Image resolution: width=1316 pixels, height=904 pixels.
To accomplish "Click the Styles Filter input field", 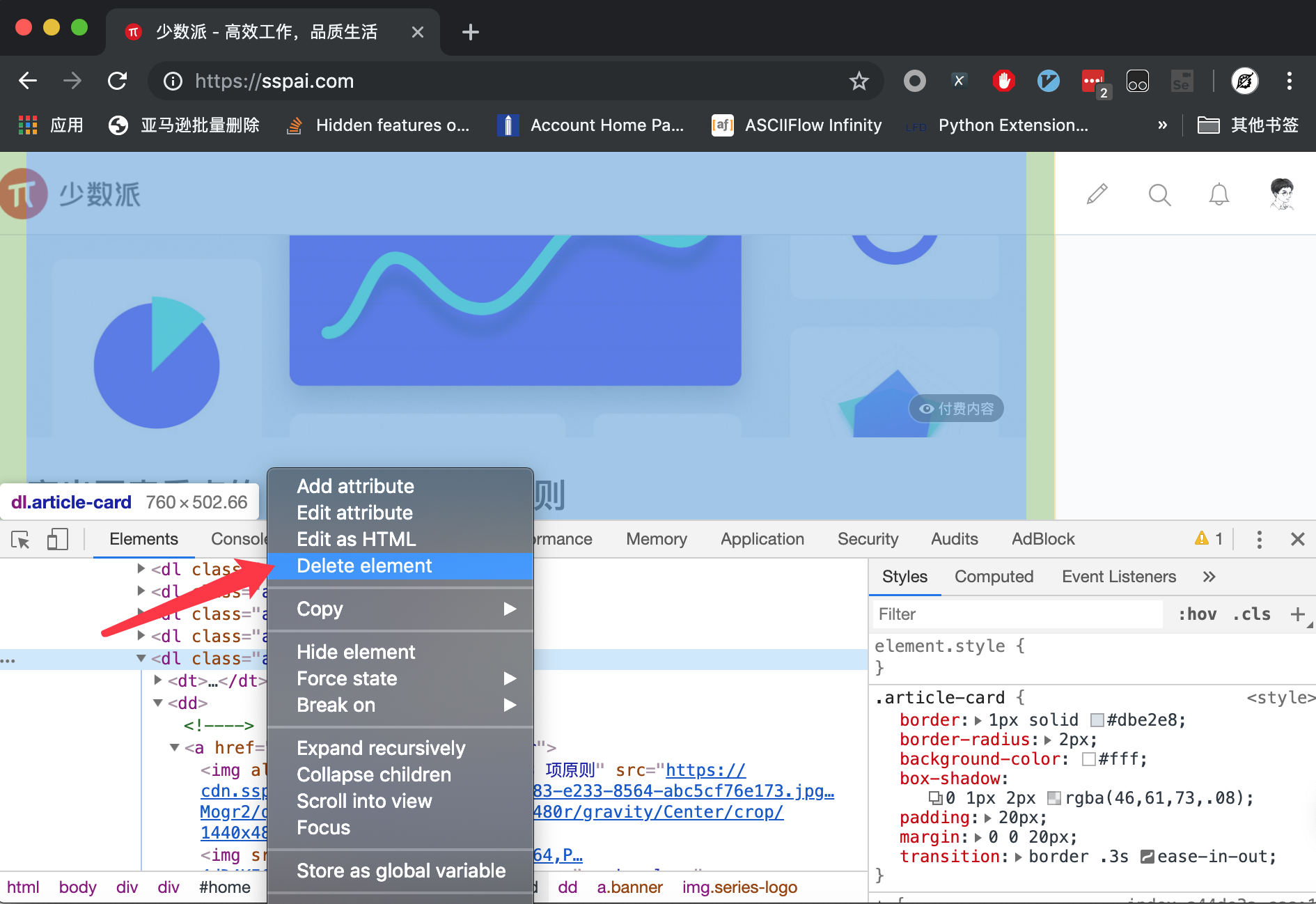I will (1017, 614).
